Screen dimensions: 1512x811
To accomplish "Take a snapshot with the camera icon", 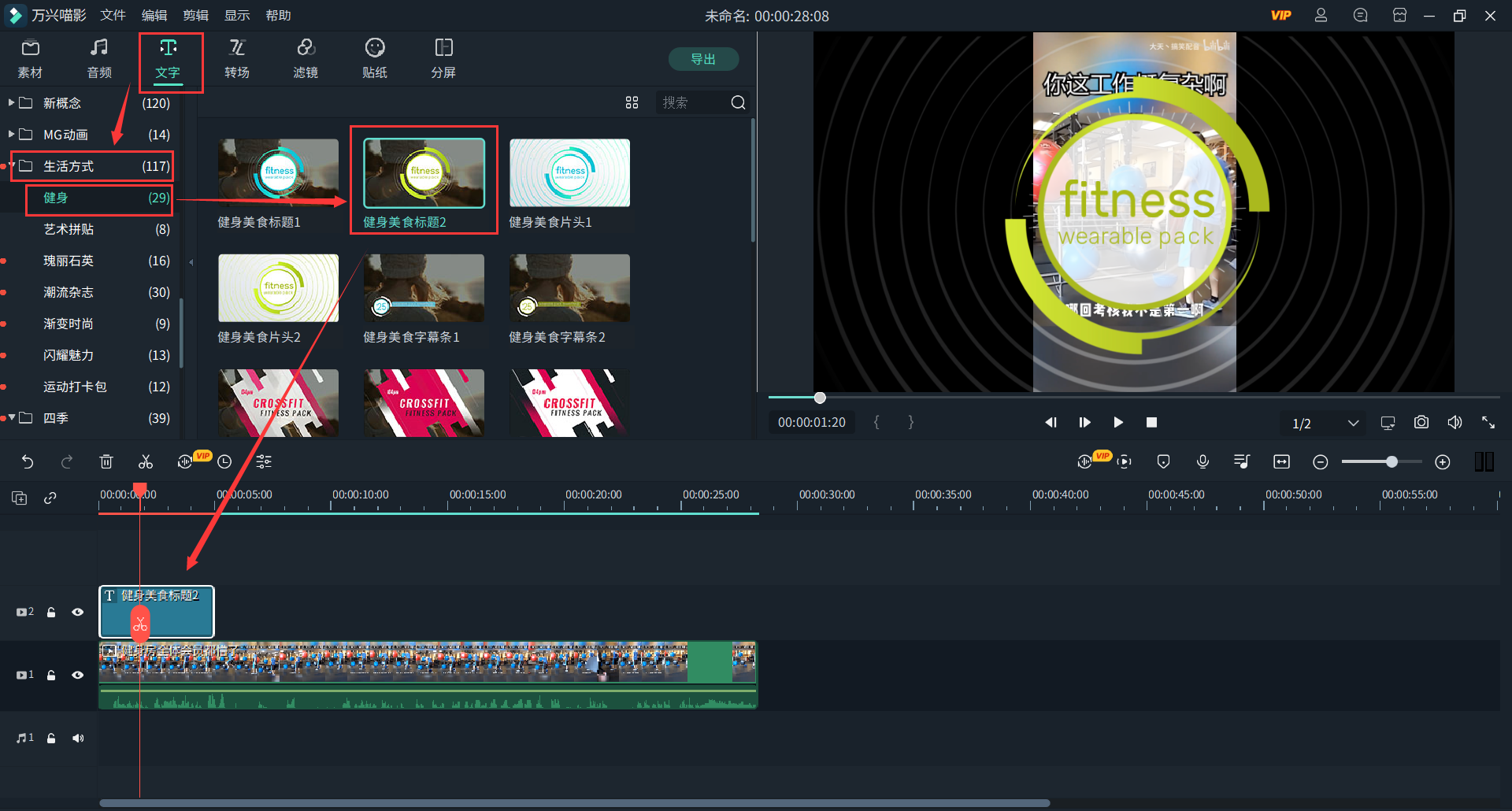I will pos(1421,423).
